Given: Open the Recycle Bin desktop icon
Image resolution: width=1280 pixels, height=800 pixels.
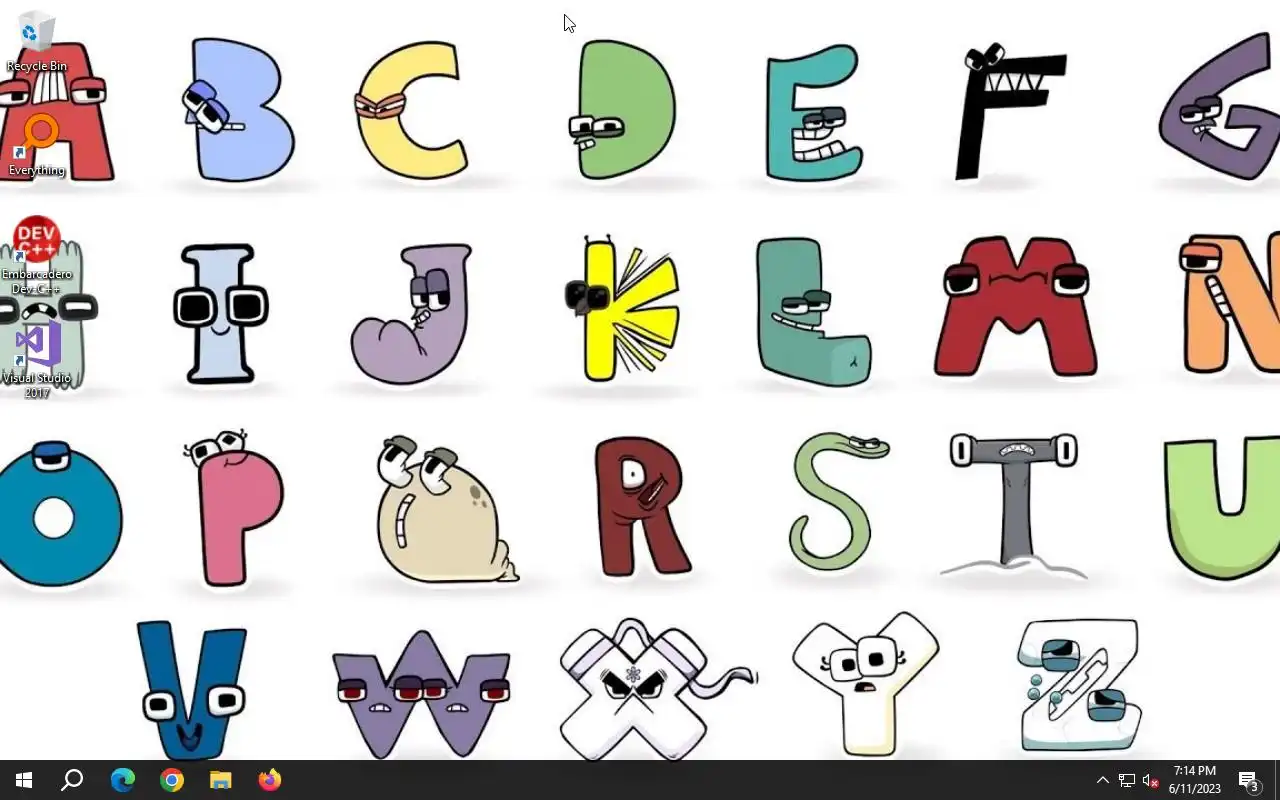Looking at the screenshot, I should click(x=37, y=42).
